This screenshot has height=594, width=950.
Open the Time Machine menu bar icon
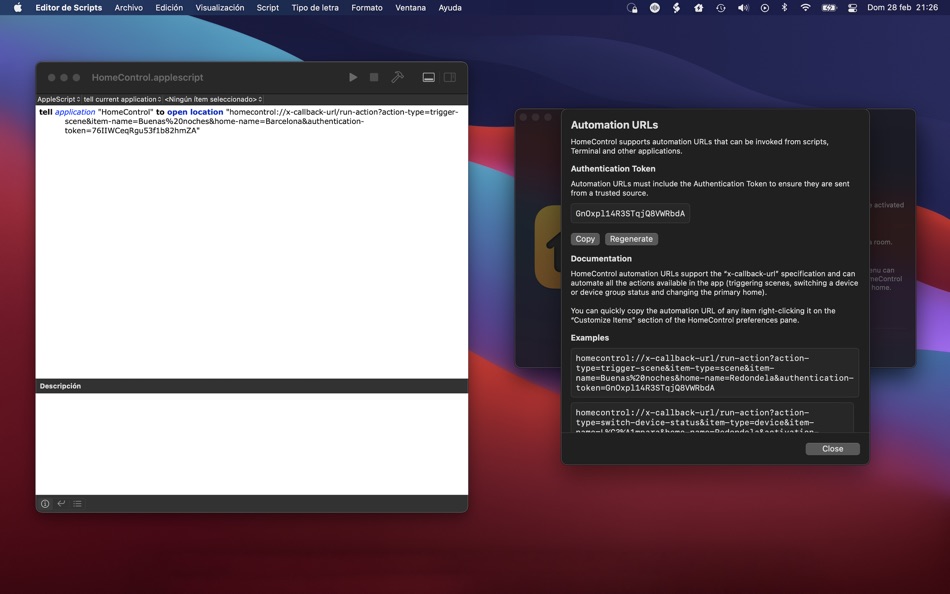pyautogui.click(x=720, y=8)
